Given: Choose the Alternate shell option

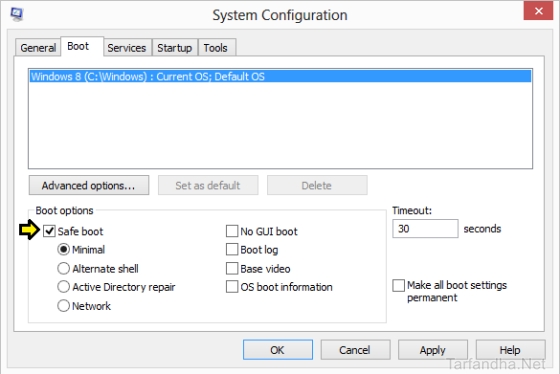Looking at the screenshot, I should pos(63,268).
